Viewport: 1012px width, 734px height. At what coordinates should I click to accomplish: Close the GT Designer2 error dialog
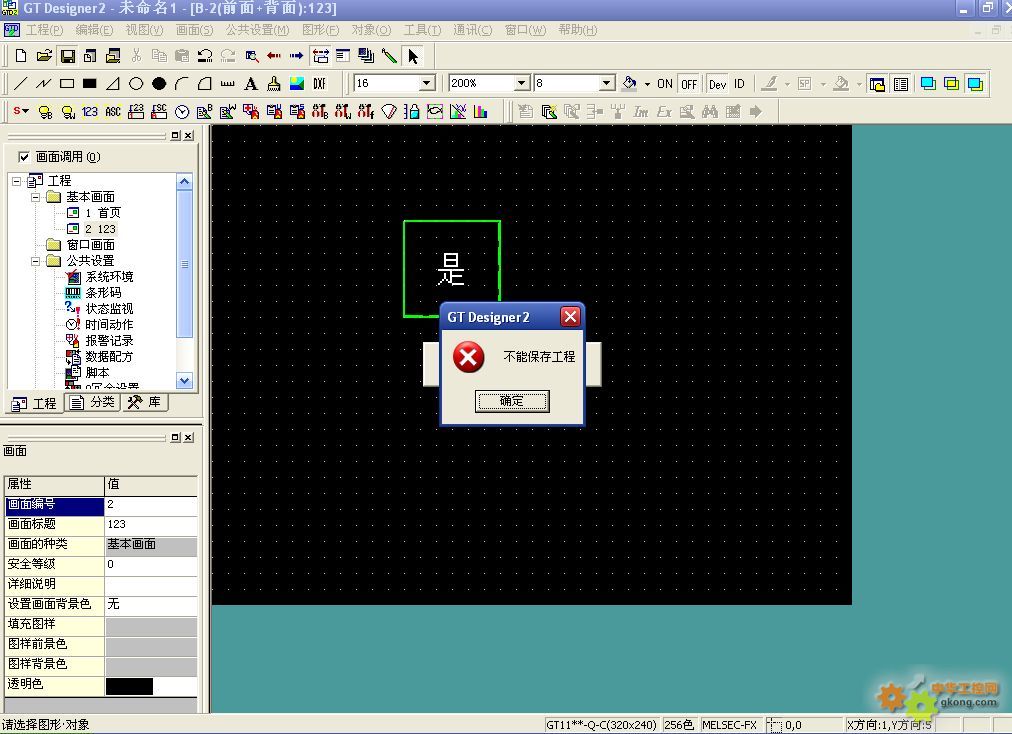(570, 316)
